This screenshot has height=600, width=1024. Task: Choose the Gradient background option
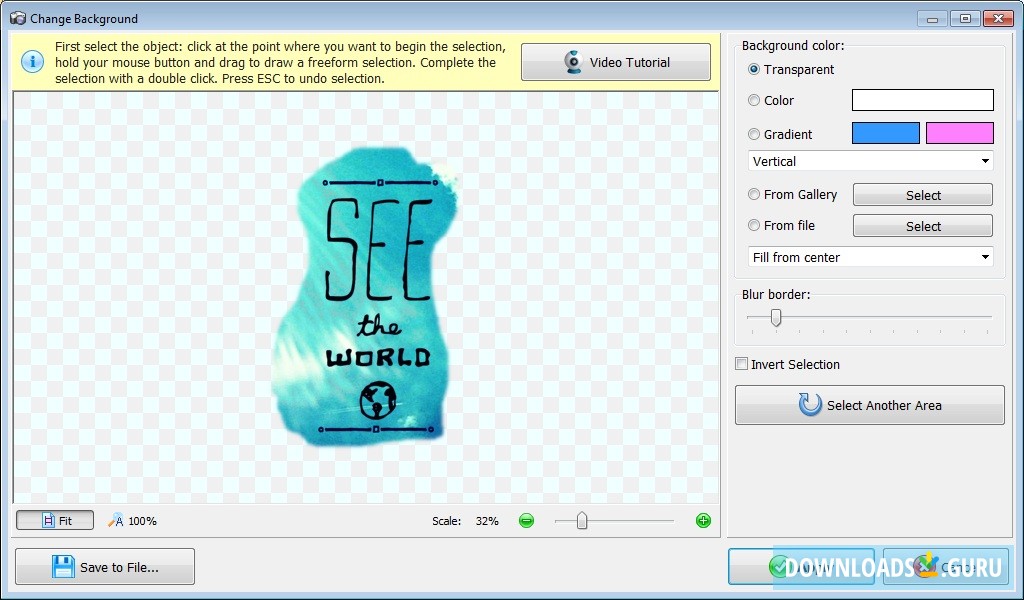pyautogui.click(x=754, y=135)
